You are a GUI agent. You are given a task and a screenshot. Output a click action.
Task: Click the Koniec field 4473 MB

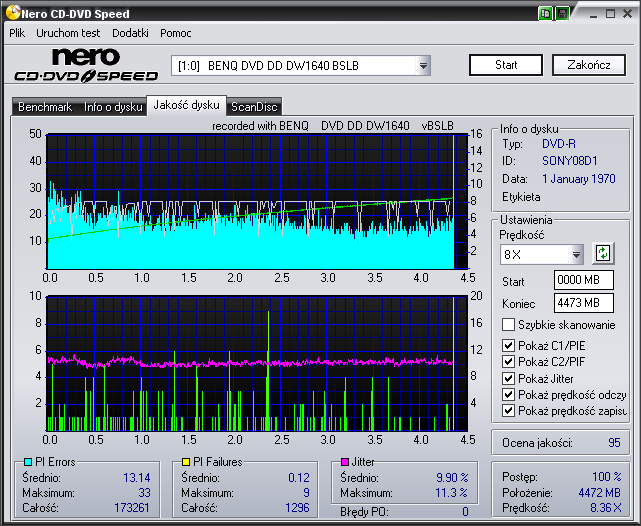(x=583, y=303)
